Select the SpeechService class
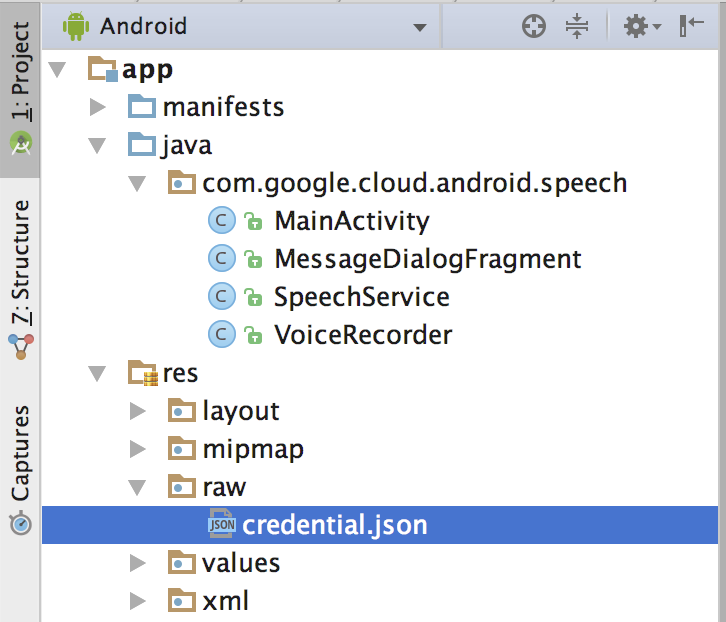 tap(362, 297)
